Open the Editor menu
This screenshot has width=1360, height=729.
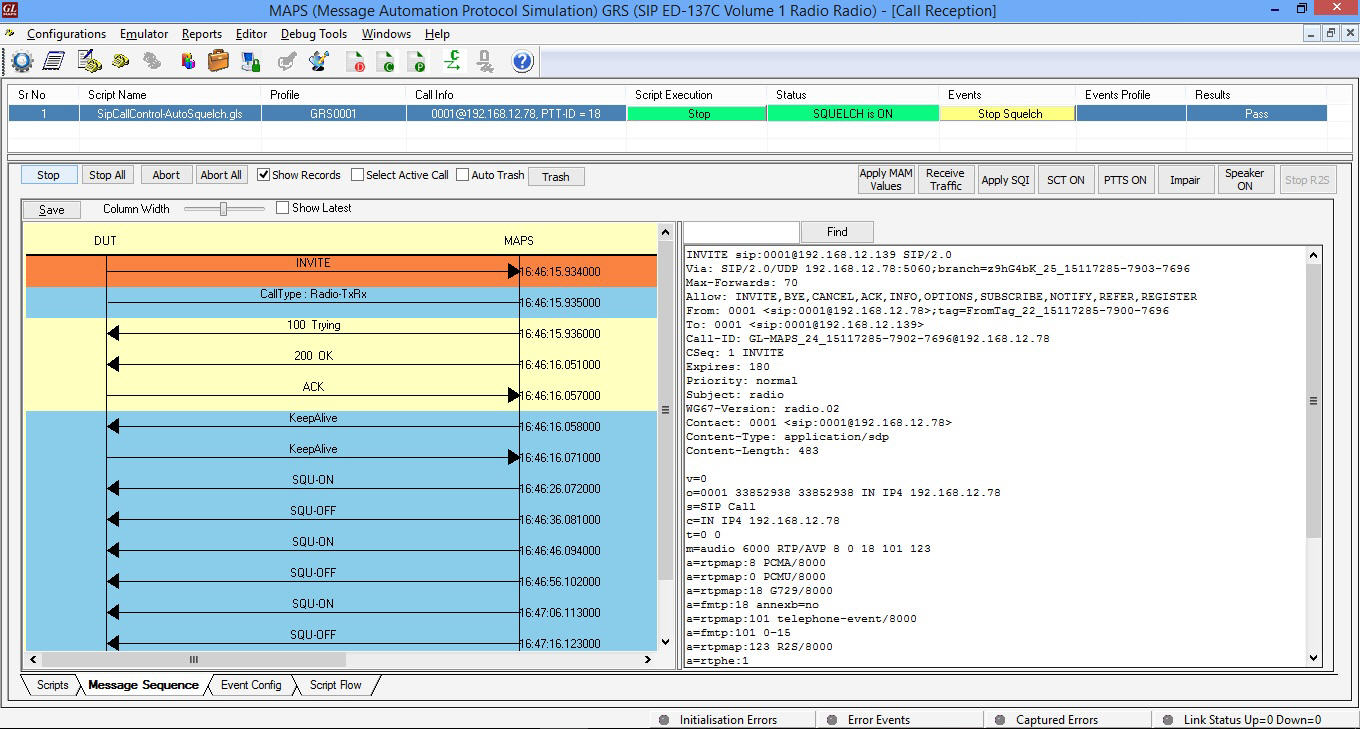251,34
